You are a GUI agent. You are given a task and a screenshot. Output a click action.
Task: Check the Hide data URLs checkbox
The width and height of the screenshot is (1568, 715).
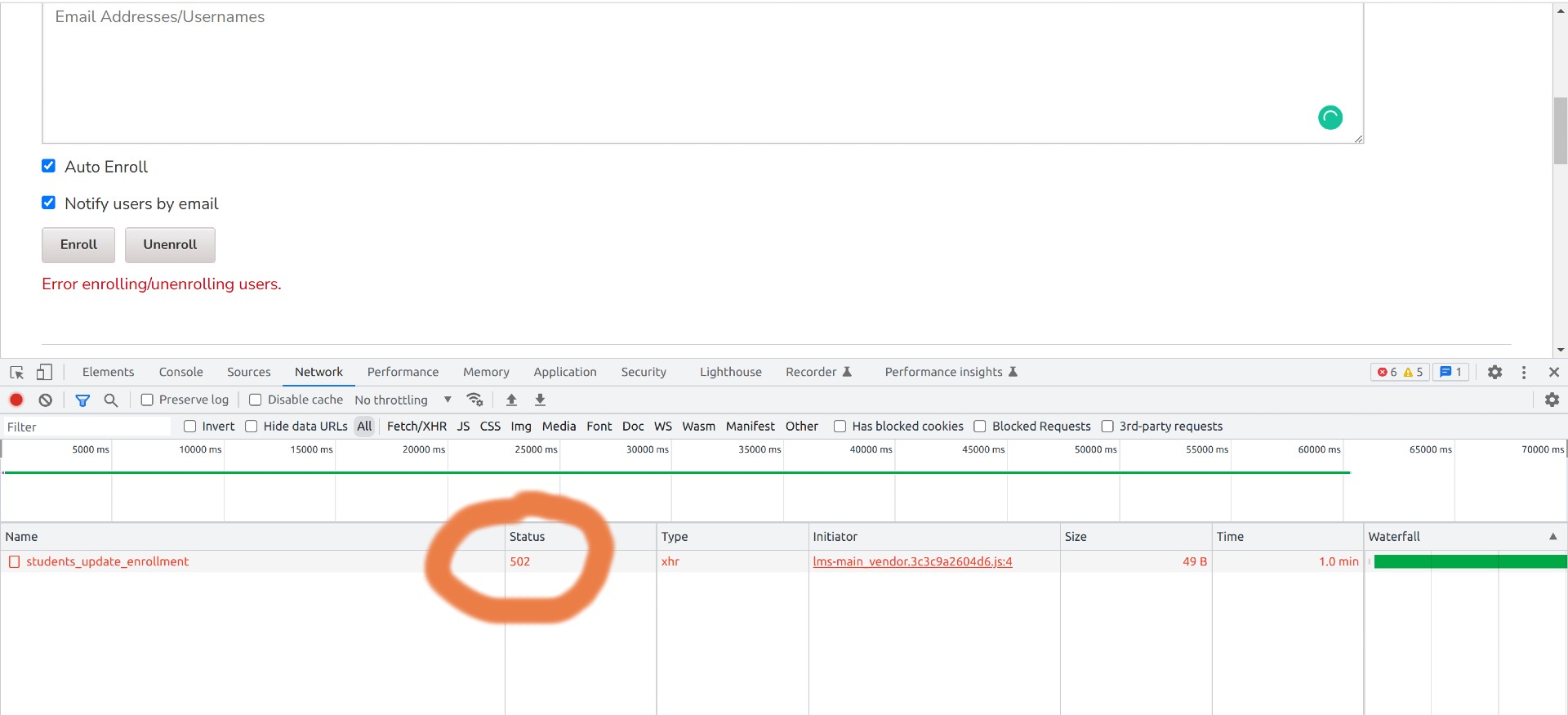(x=252, y=426)
